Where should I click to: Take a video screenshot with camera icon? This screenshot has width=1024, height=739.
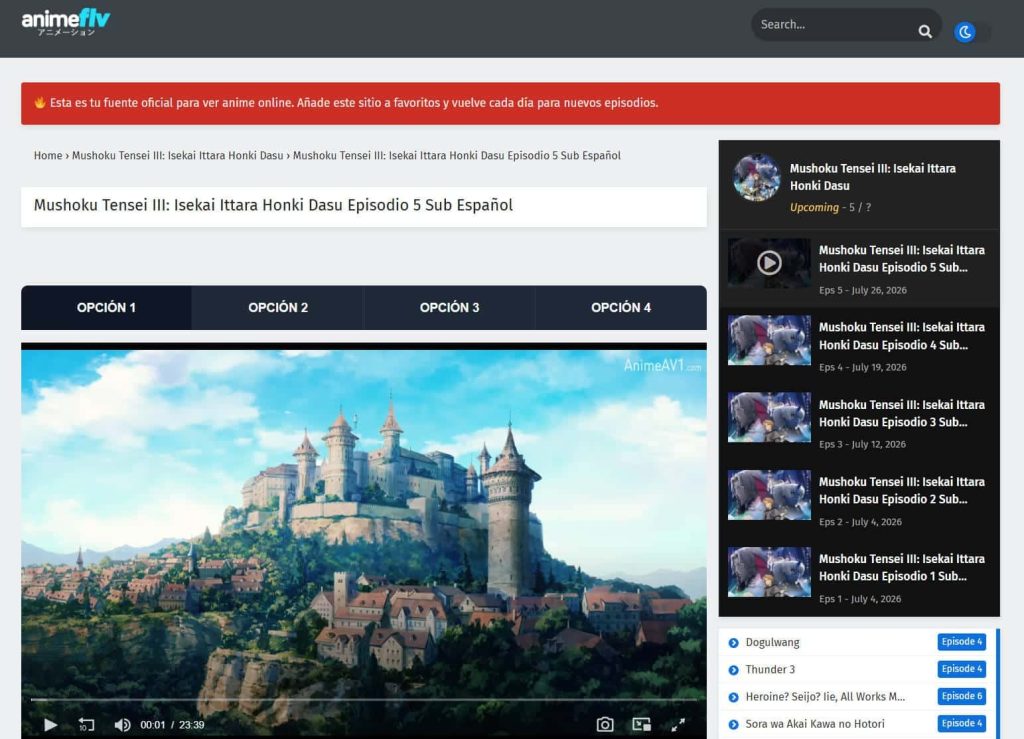point(605,724)
